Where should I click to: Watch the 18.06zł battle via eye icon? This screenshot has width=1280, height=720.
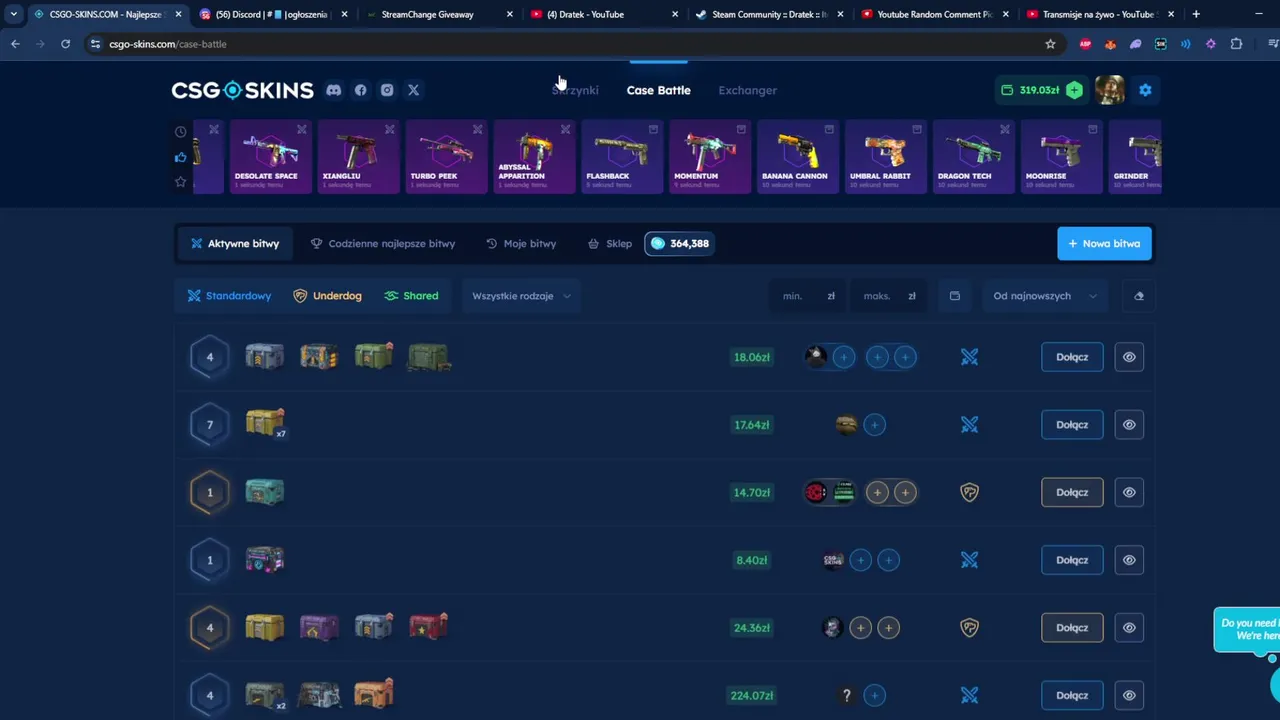(1129, 357)
